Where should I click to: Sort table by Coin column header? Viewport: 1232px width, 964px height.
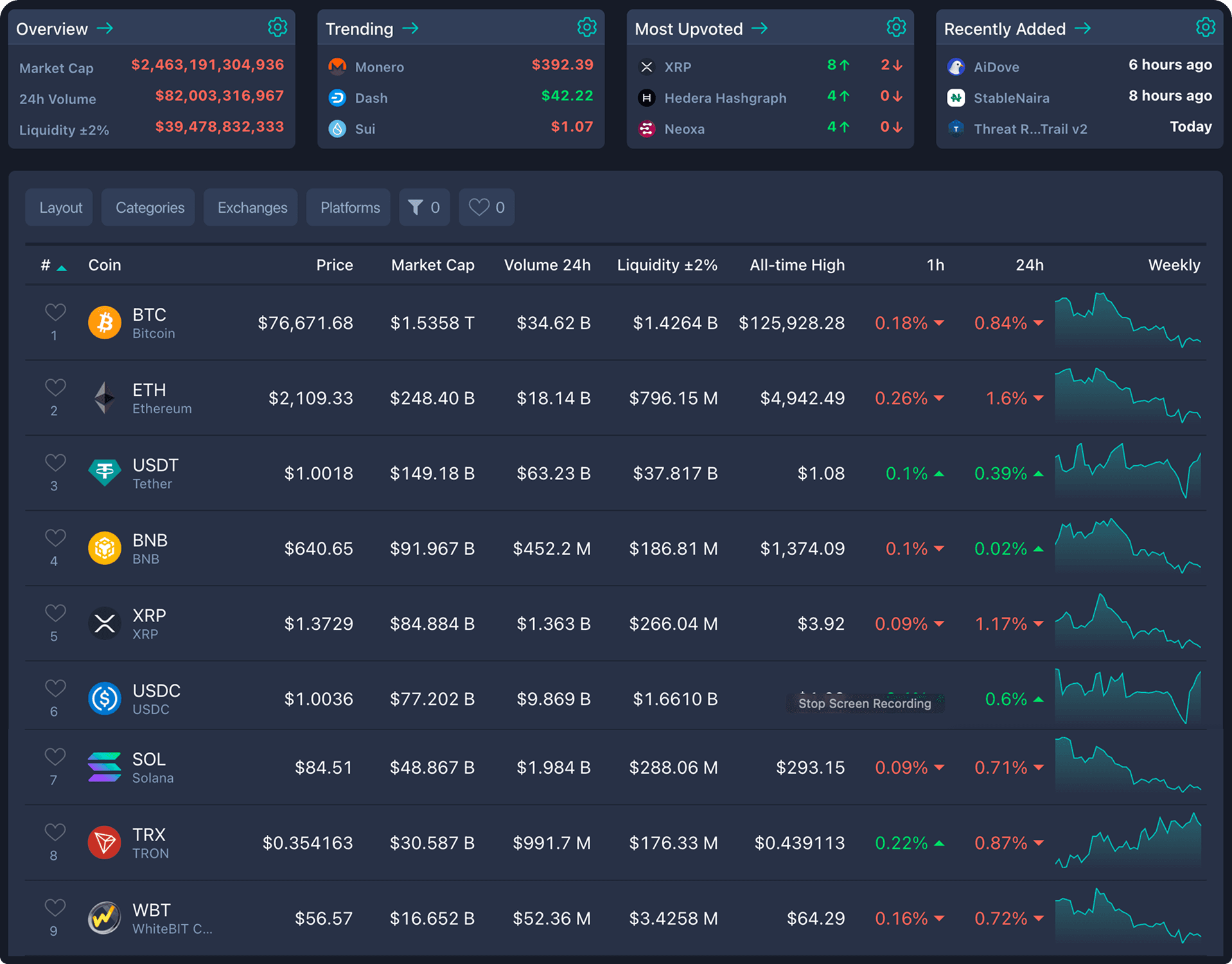(x=104, y=265)
